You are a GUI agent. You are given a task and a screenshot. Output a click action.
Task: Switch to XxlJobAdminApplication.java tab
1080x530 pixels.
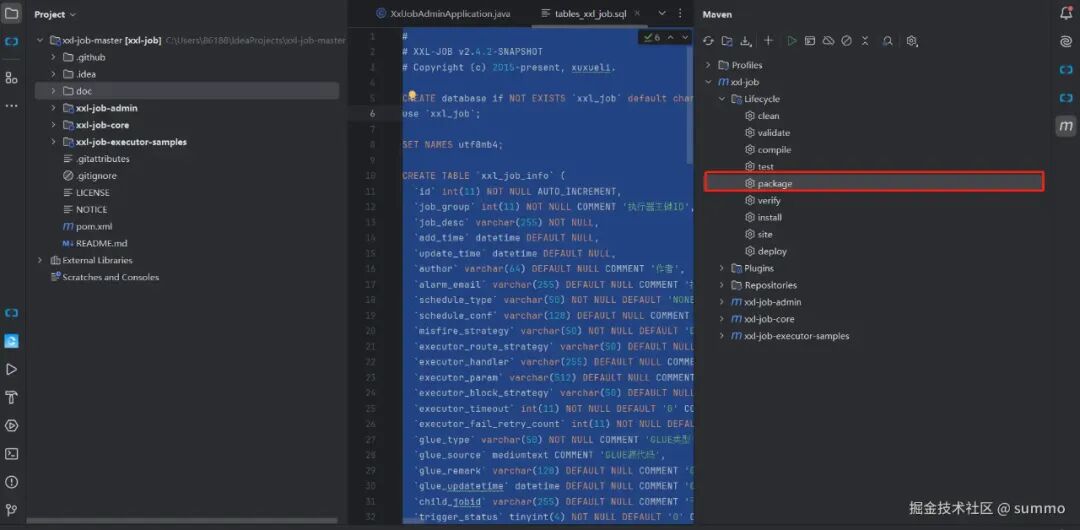coord(443,13)
